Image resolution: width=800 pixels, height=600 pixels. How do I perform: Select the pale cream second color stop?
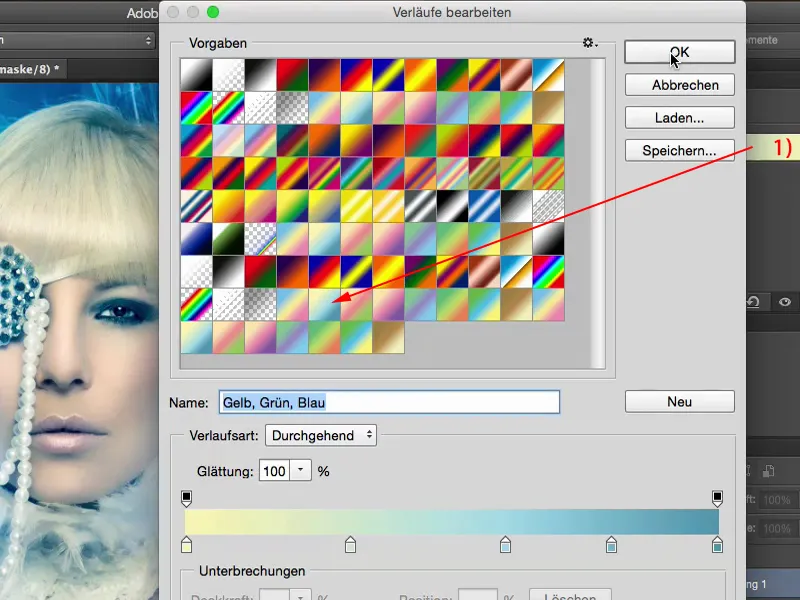coord(350,544)
